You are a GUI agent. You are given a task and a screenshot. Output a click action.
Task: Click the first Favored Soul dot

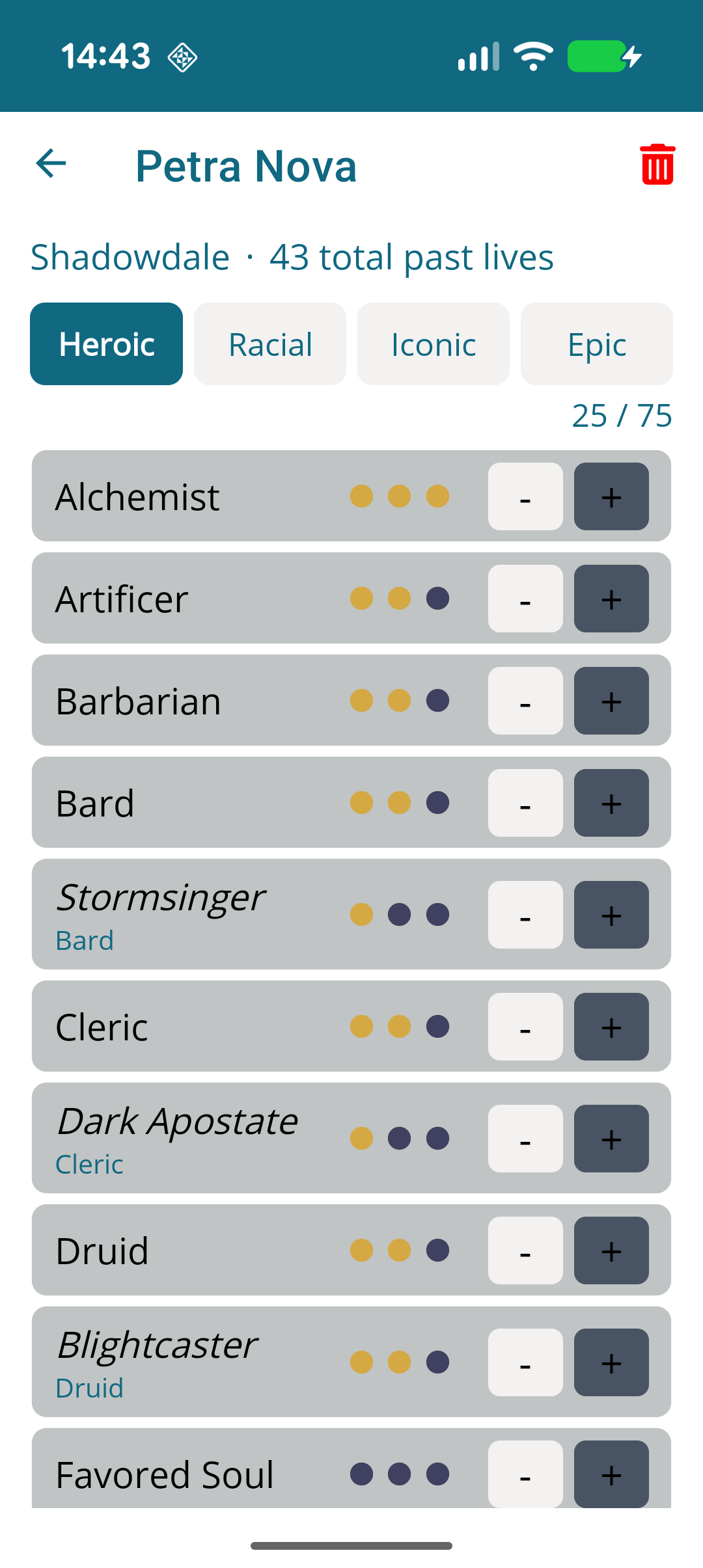[361, 1474]
